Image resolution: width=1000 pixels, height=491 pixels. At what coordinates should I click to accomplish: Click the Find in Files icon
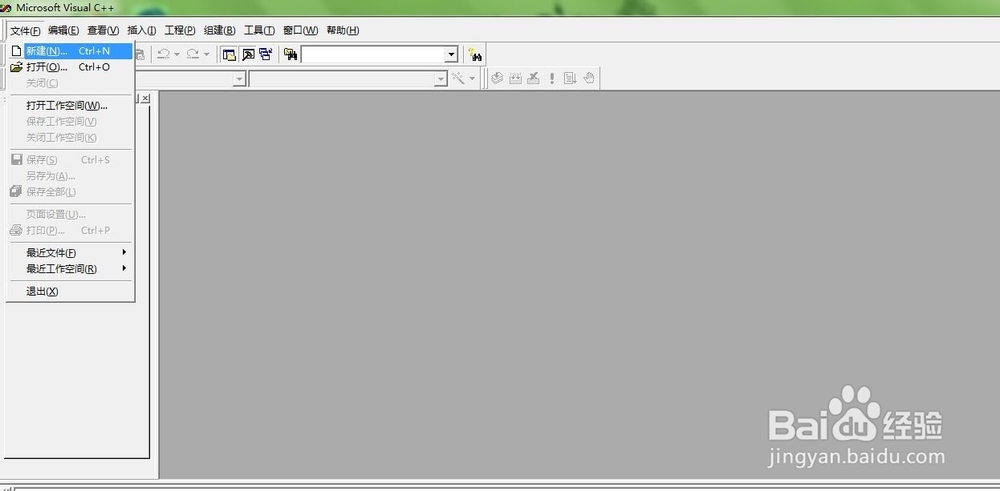(291, 55)
